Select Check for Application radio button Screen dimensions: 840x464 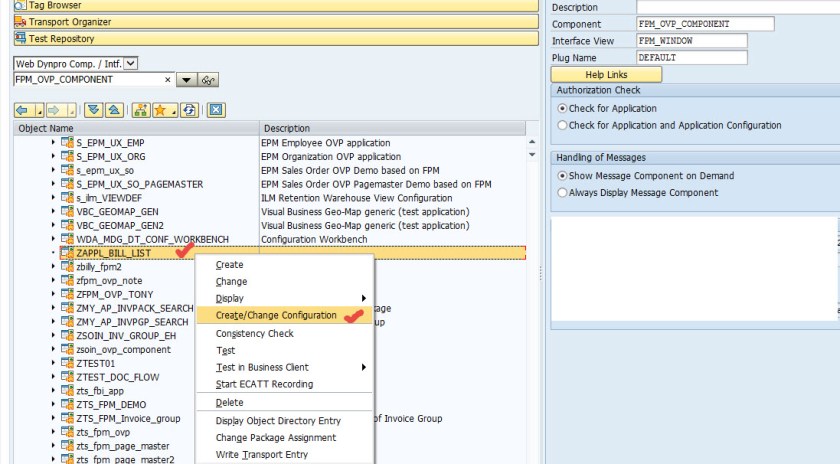tap(562, 108)
